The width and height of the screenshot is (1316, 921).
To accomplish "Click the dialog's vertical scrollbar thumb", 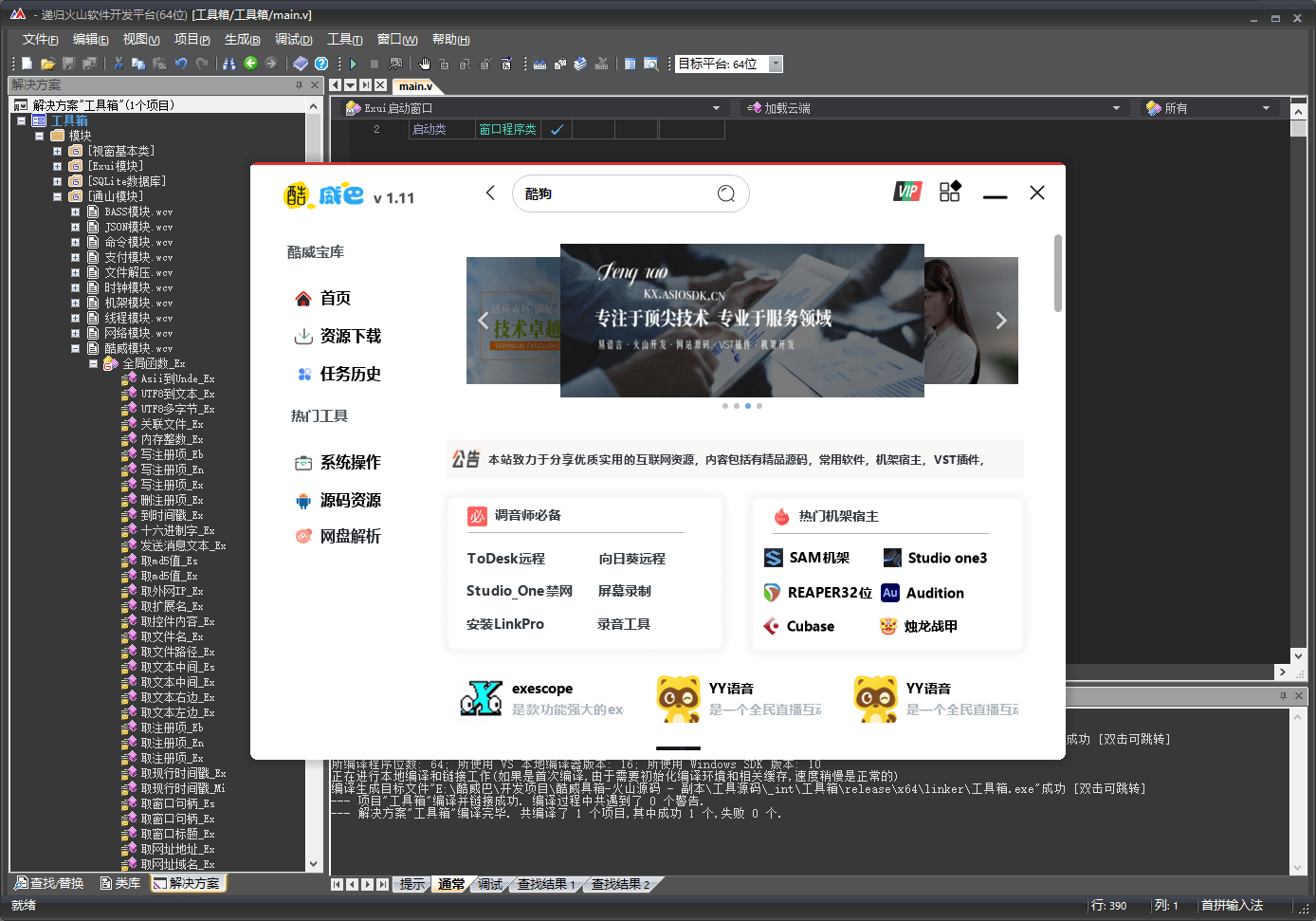I will pyautogui.click(x=1058, y=273).
